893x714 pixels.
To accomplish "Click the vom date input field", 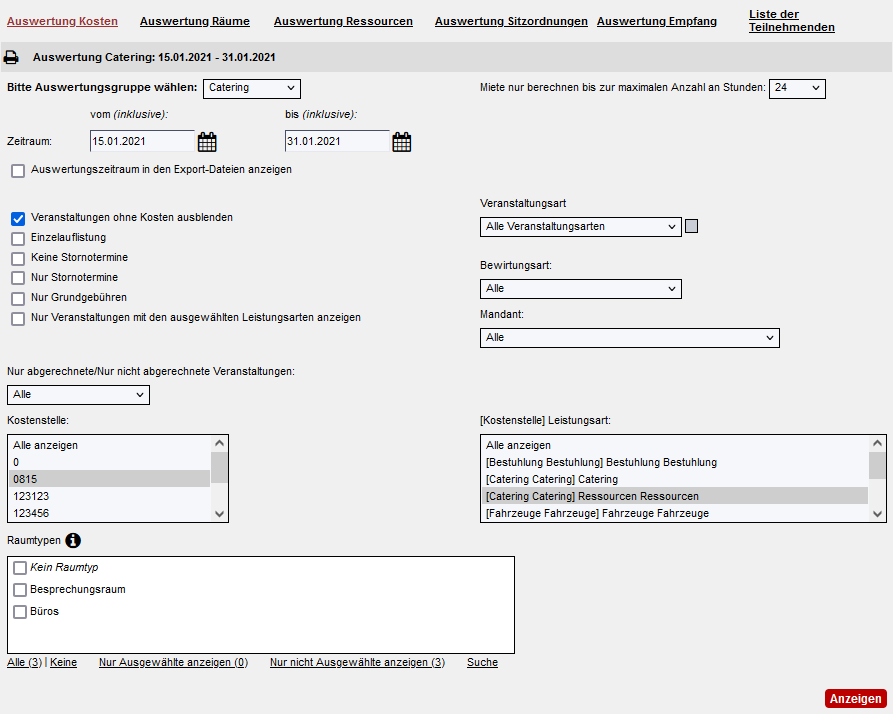I will tap(142, 141).
